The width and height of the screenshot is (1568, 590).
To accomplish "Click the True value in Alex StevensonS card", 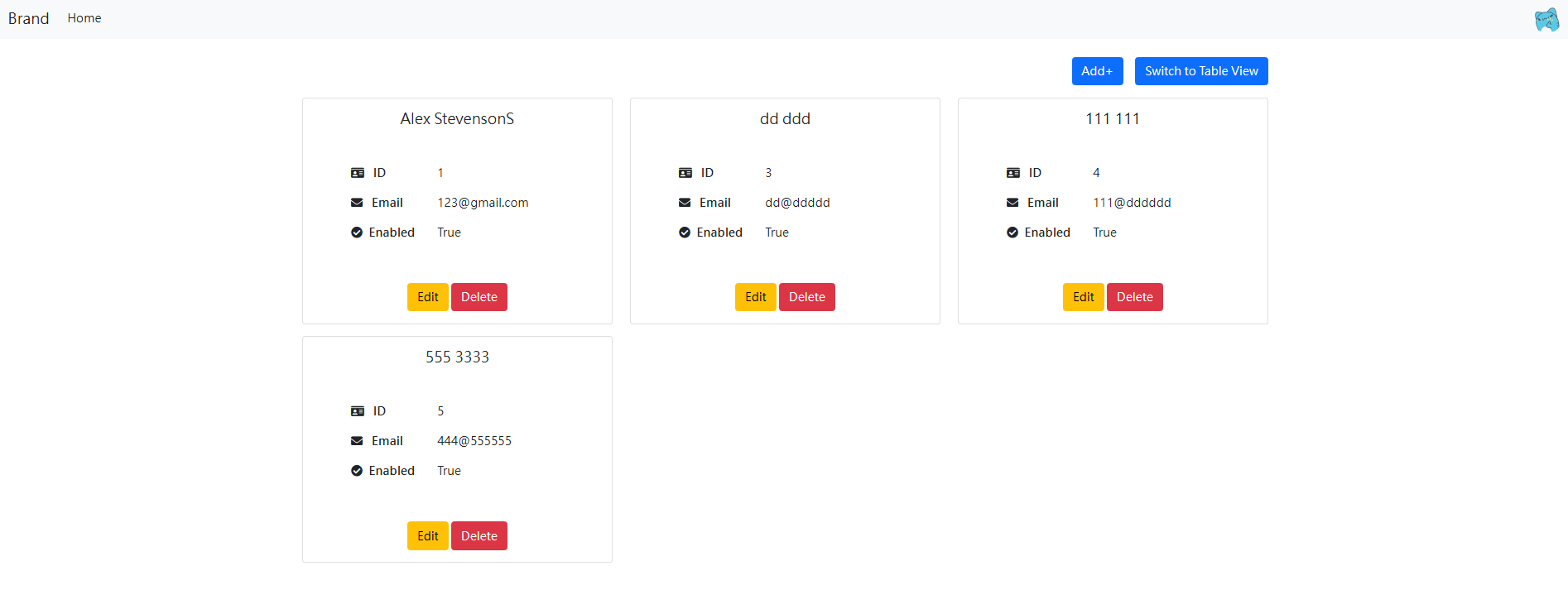I will click(449, 233).
